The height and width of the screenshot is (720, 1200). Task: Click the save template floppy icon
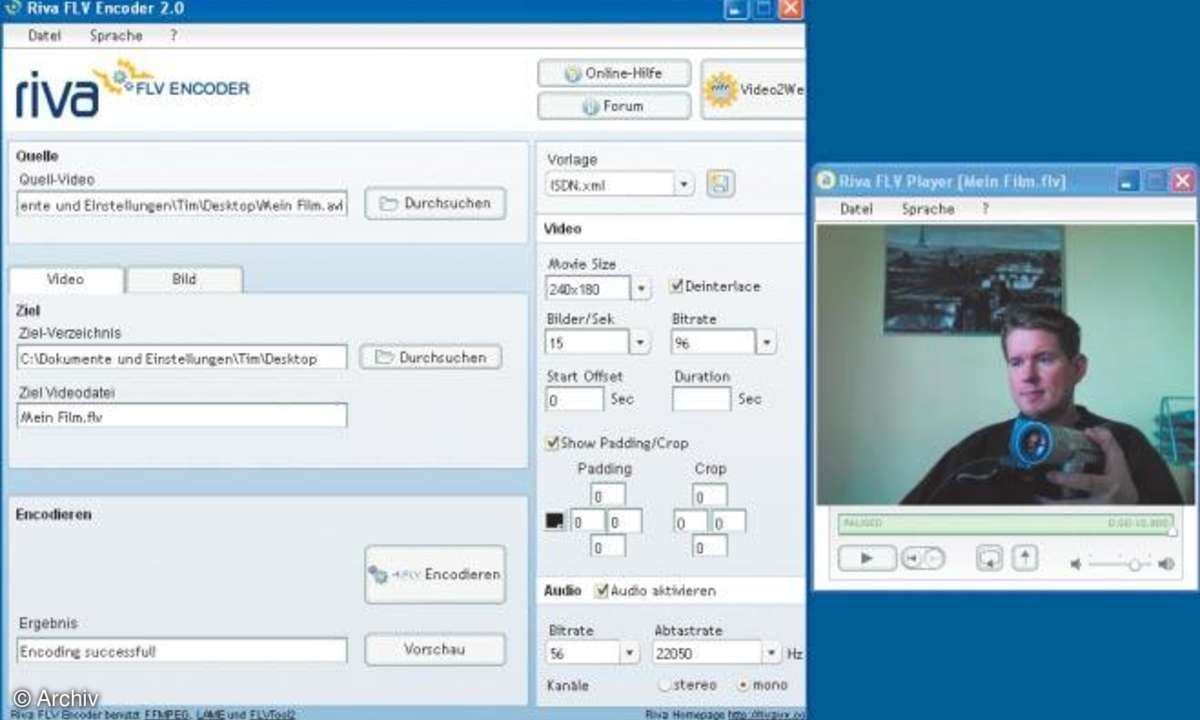click(719, 184)
